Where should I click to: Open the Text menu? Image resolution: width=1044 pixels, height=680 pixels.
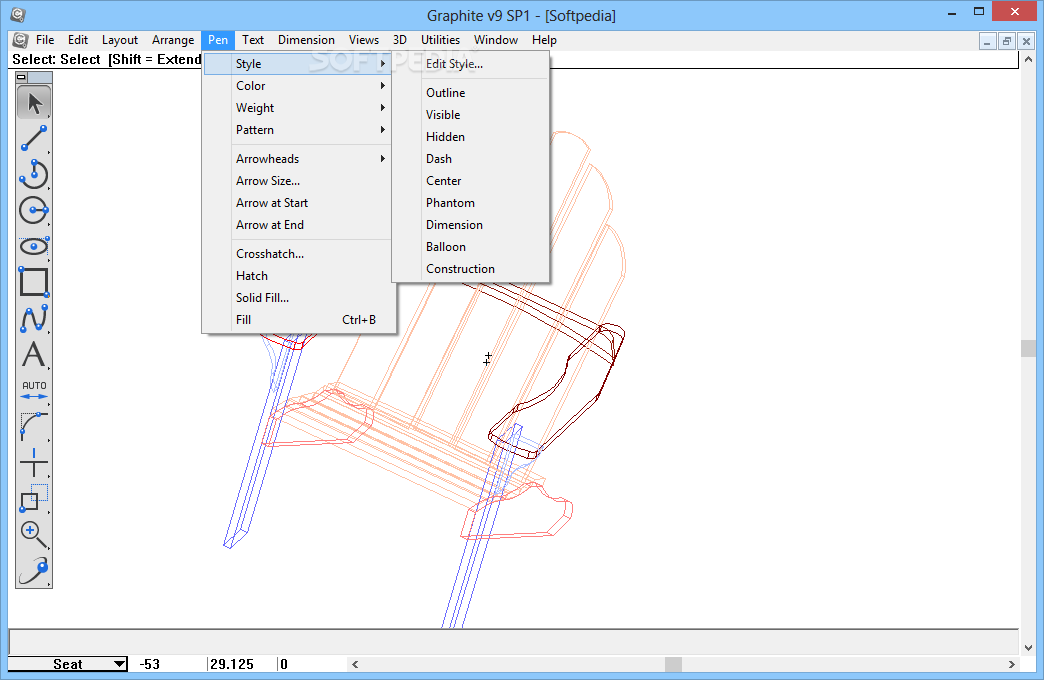pyautogui.click(x=253, y=40)
